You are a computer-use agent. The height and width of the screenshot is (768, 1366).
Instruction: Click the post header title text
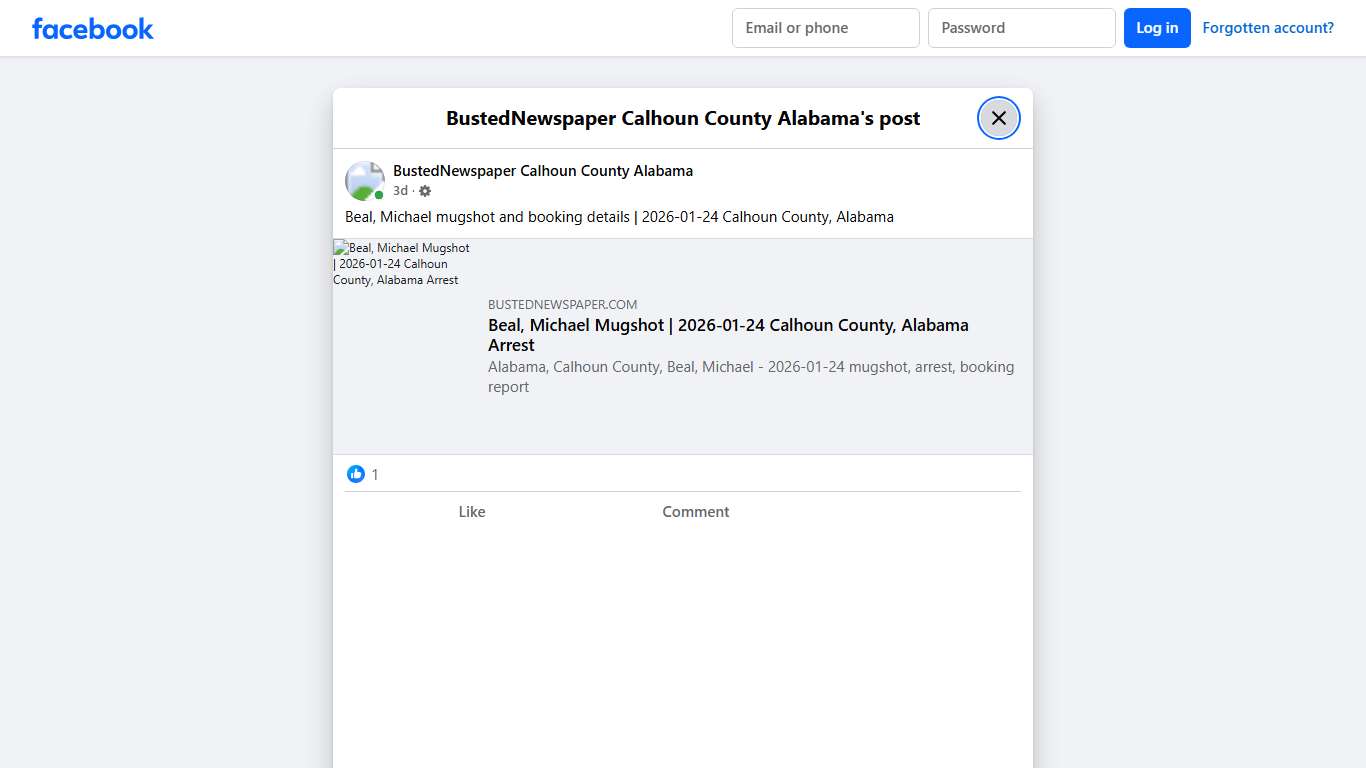pyautogui.click(x=683, y=118)
